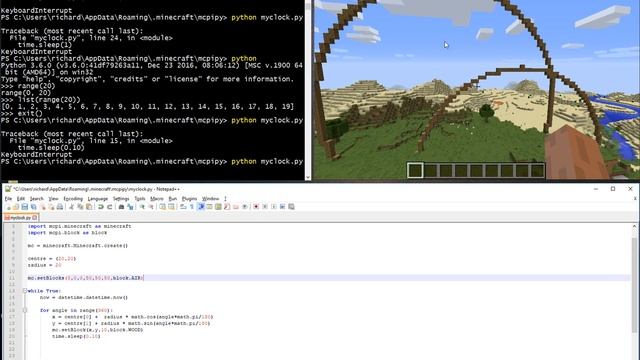Image resolution: width=640 pixels, height=360 pixels.
Task: Toggle synchronize horizontal scrolling icon
Action: [x=171, y=207]
